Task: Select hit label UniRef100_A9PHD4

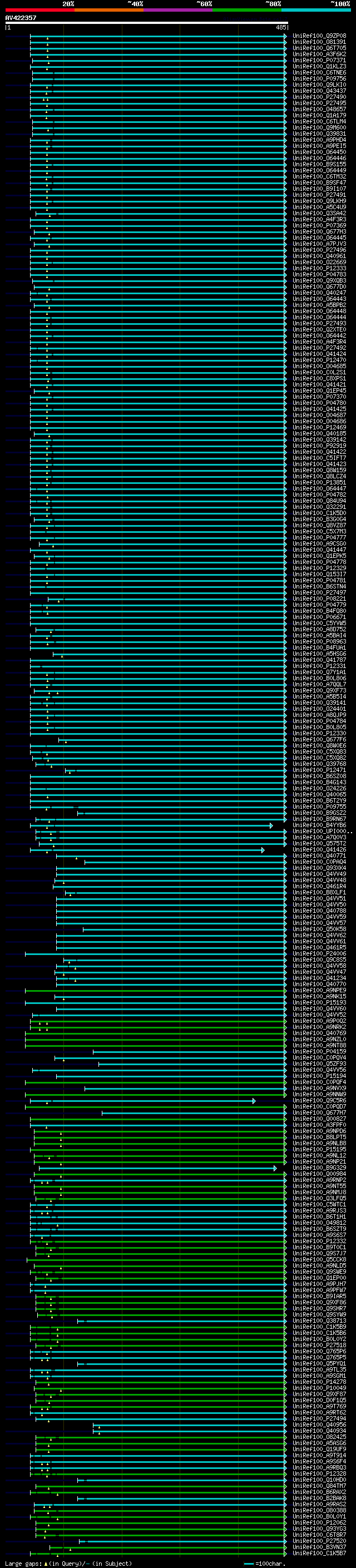Action: [x=319, y=140]
